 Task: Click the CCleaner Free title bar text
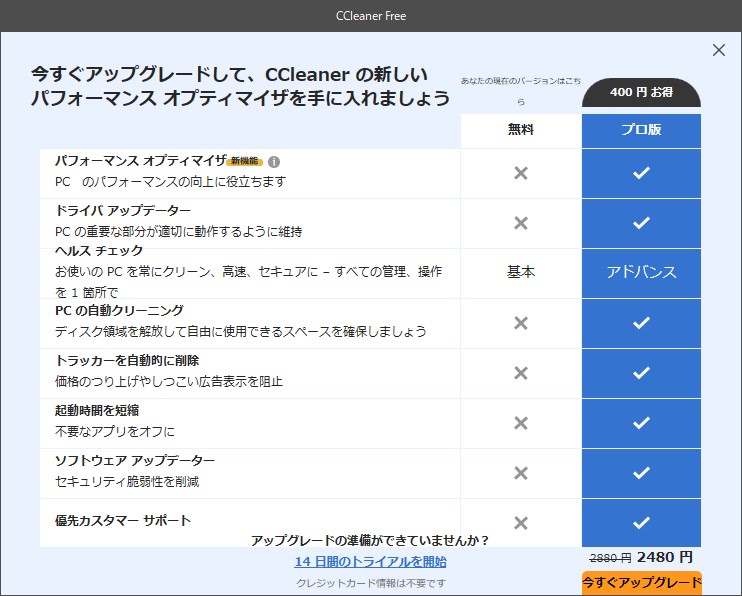point(371,16)
